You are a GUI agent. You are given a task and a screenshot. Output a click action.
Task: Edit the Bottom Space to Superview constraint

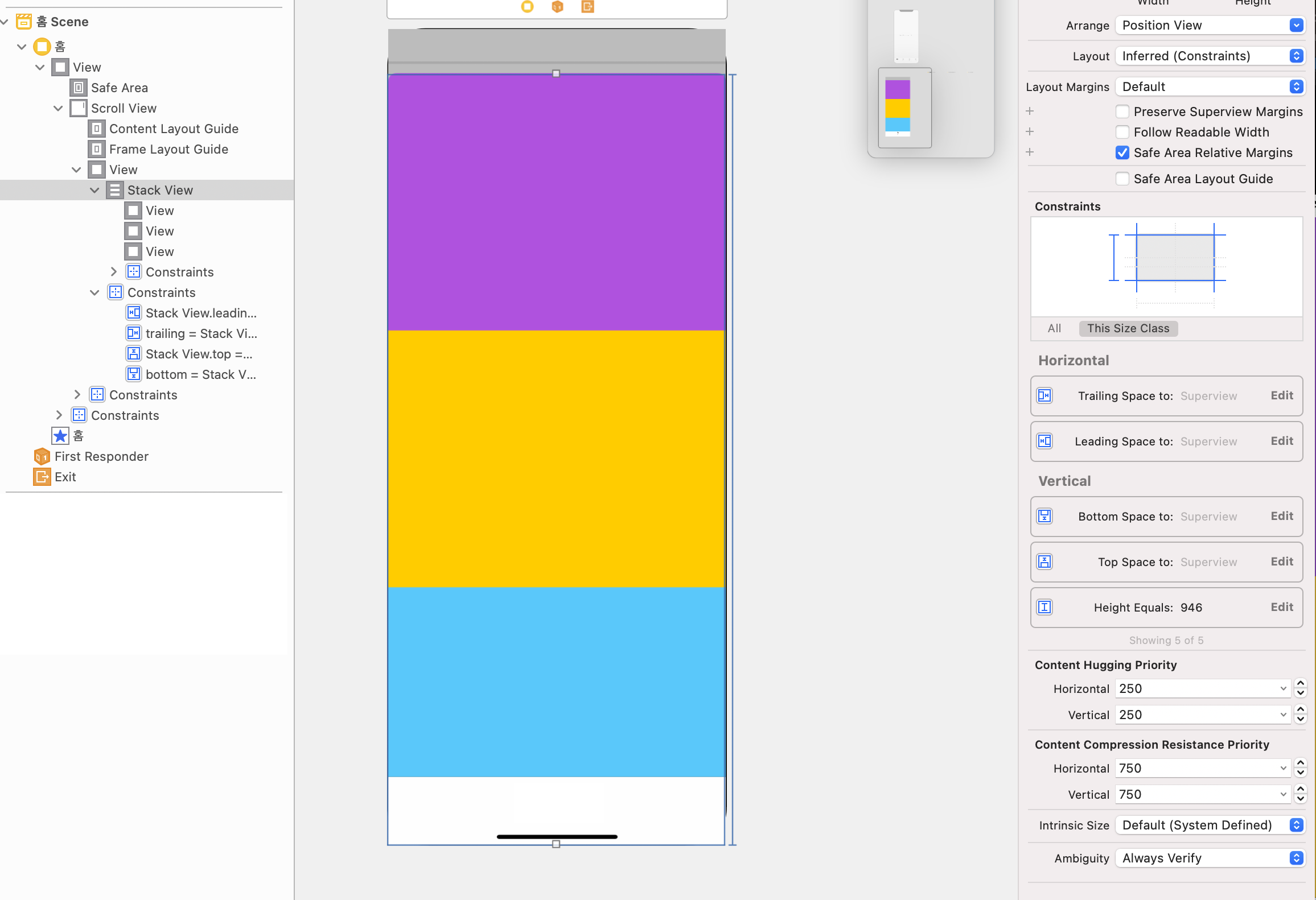click(1282, 516)
